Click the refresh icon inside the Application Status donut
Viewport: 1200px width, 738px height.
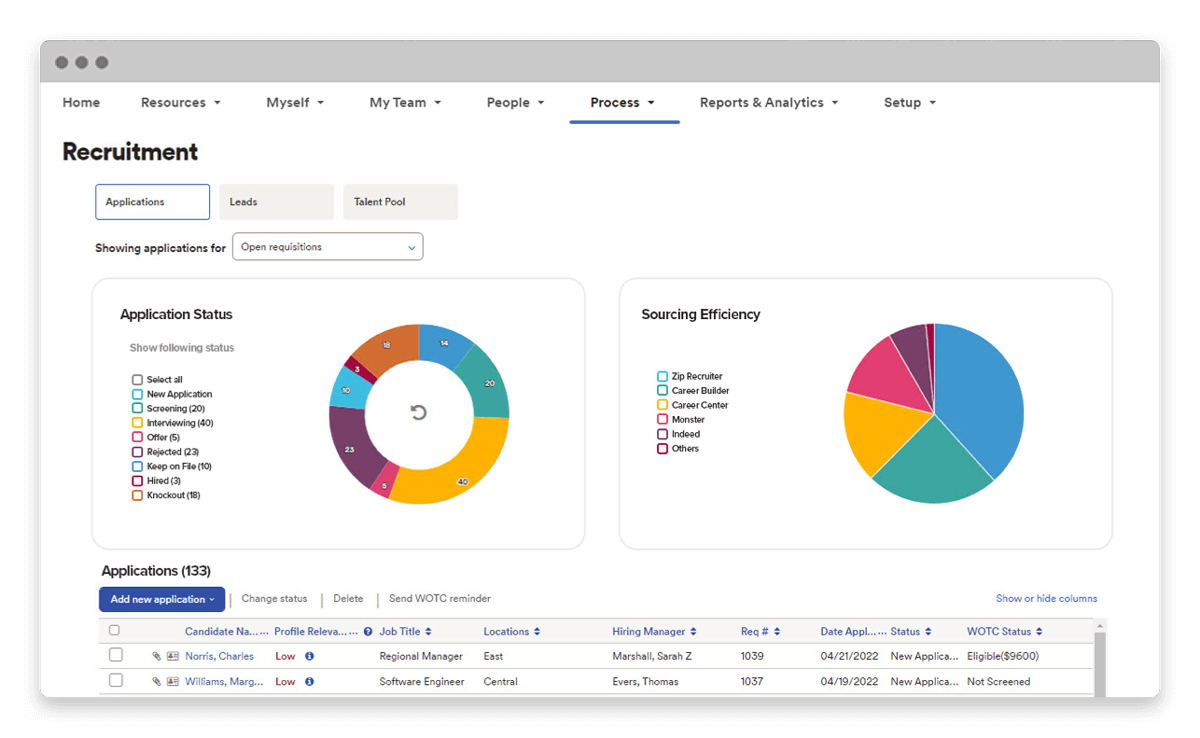click(419, 413)
